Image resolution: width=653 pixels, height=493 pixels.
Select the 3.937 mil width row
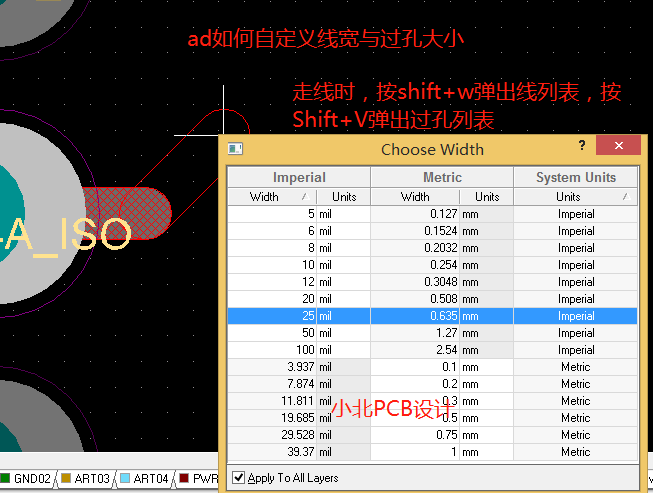(x=432, y=367)
